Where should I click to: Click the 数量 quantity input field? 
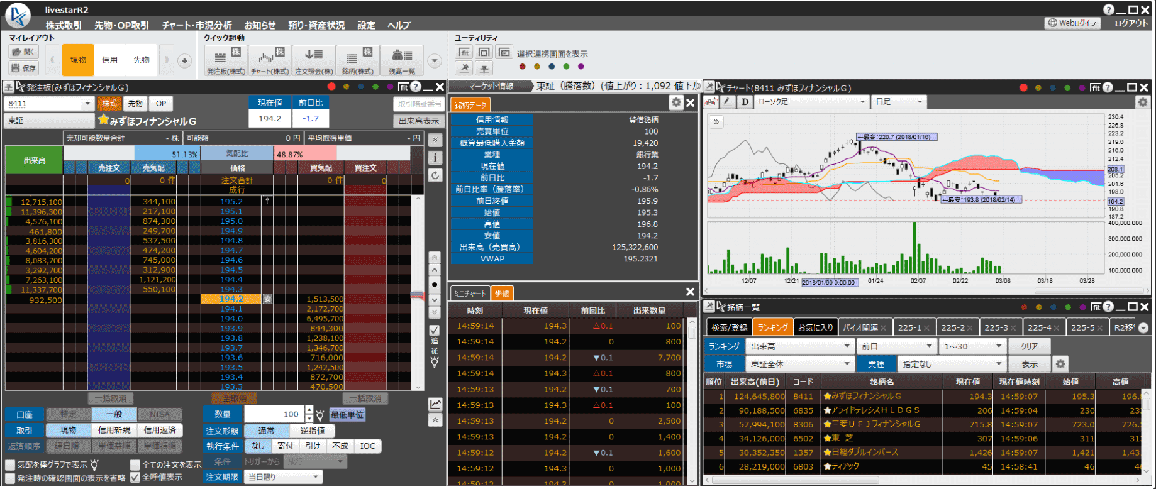(x=276, y=415)
